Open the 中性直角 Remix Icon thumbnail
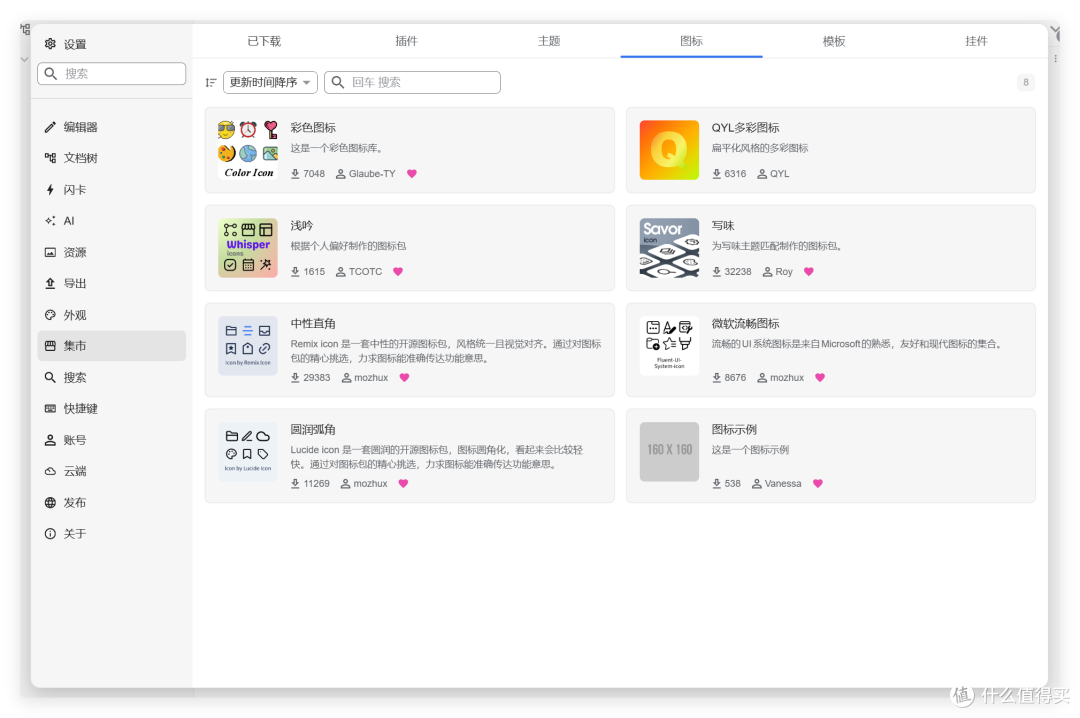 point(248,346)
